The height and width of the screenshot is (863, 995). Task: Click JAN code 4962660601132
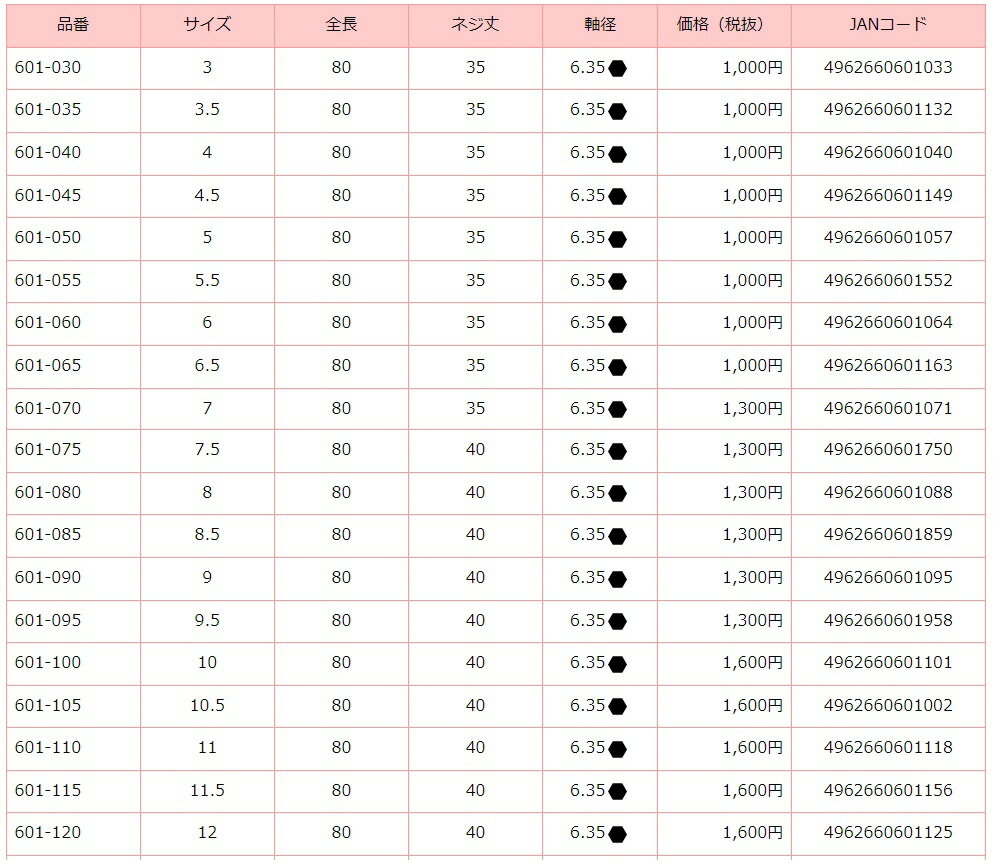[888, 110]
